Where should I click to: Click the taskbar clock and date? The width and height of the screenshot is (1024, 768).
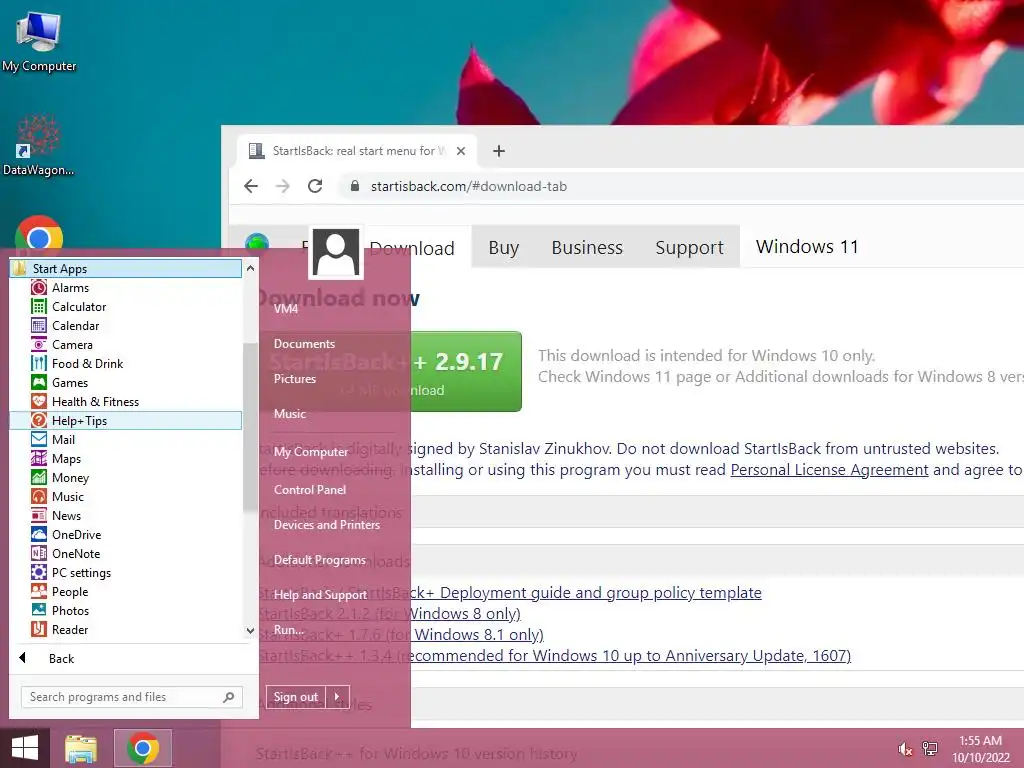coord(980,749)
